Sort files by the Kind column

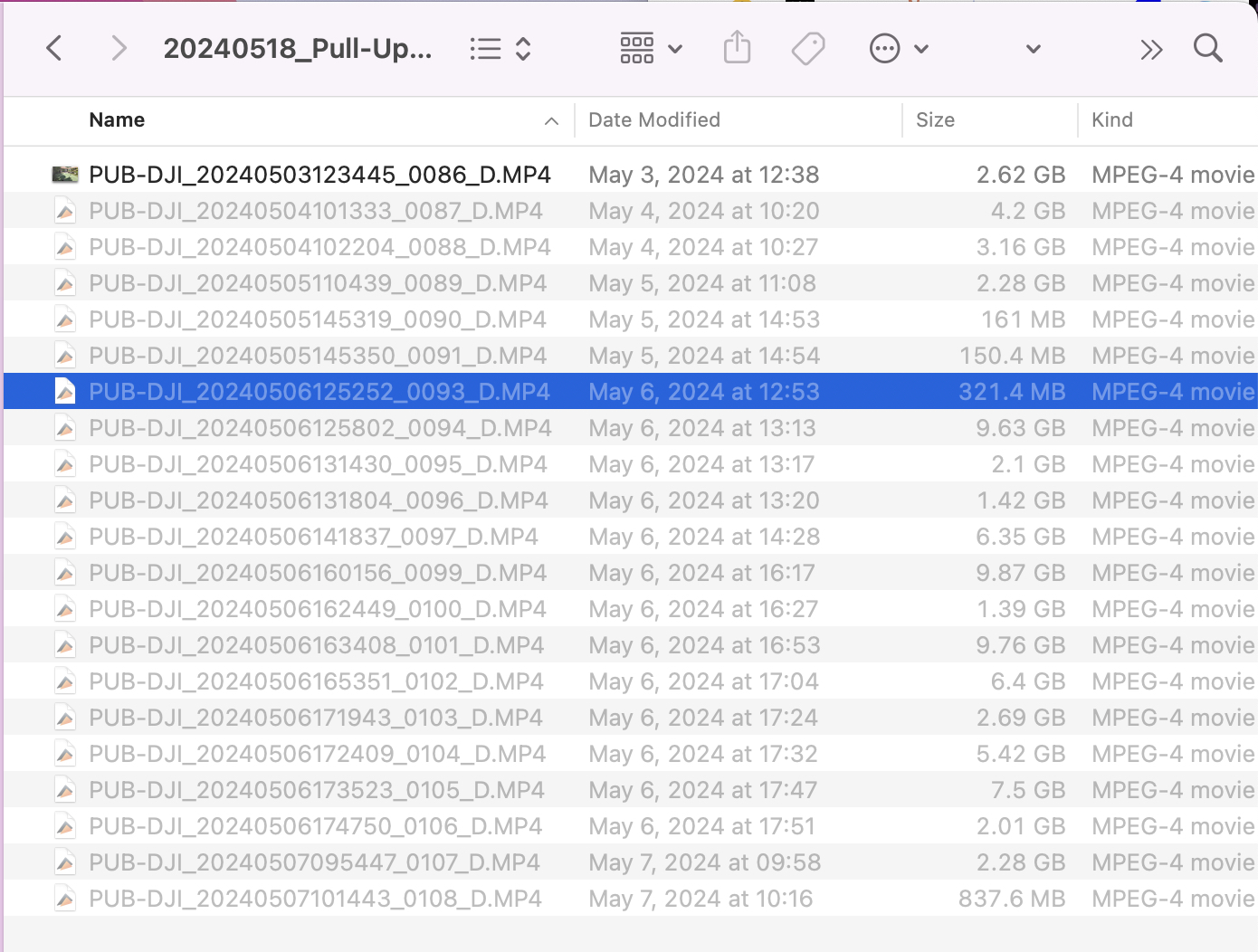pyautogui.click(x=1112, y=119)
